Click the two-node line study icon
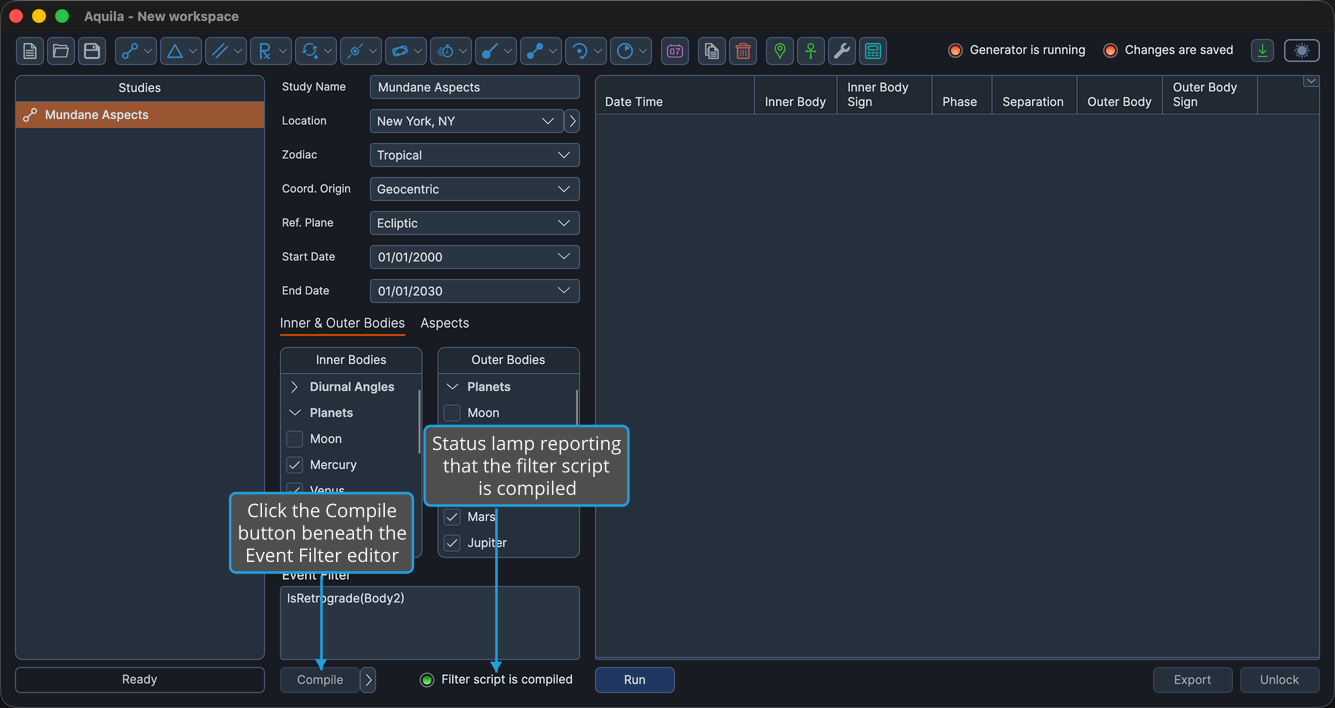The image size is (1335, 708). tap(535, 51)
